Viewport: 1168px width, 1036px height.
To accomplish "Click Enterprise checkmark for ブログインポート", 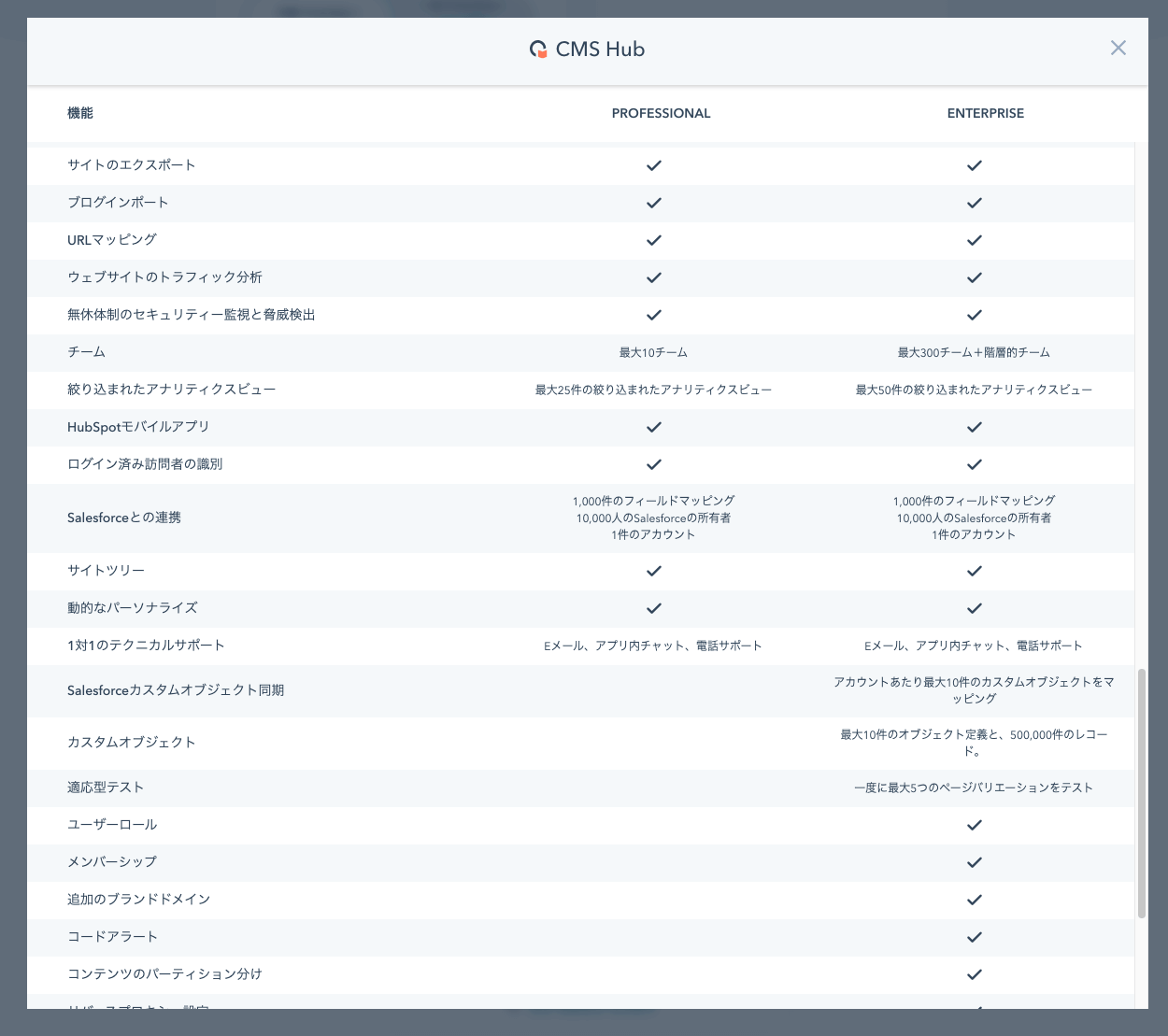I will pyautogui.click(x=974, y=203).
